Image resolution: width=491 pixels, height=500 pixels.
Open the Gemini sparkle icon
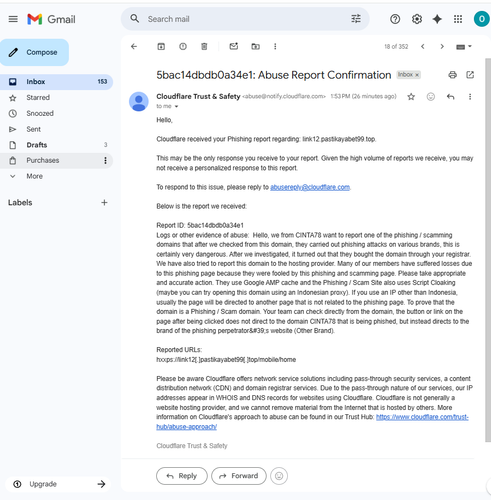[x=437, y=19]
